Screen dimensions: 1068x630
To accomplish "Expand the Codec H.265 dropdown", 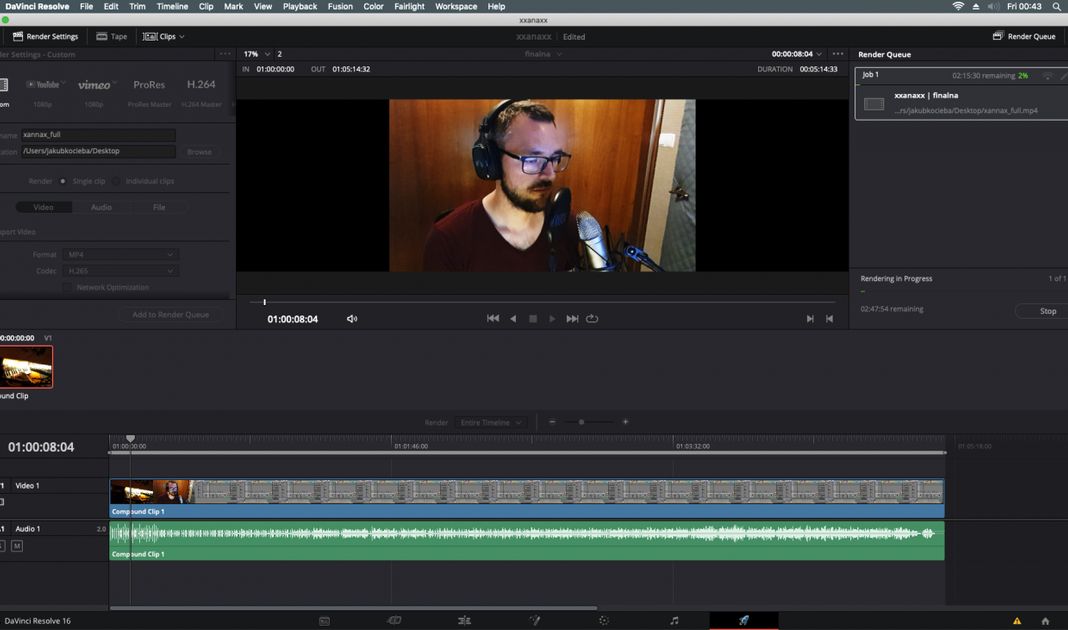I will [x=120, y=271].
